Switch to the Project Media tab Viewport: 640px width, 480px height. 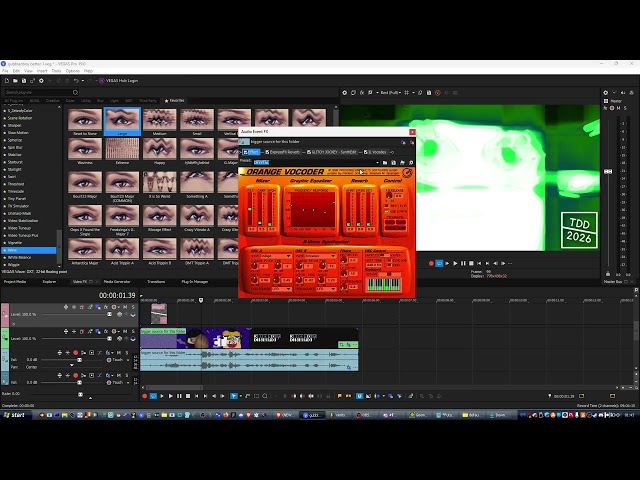(x=15, y=282)
